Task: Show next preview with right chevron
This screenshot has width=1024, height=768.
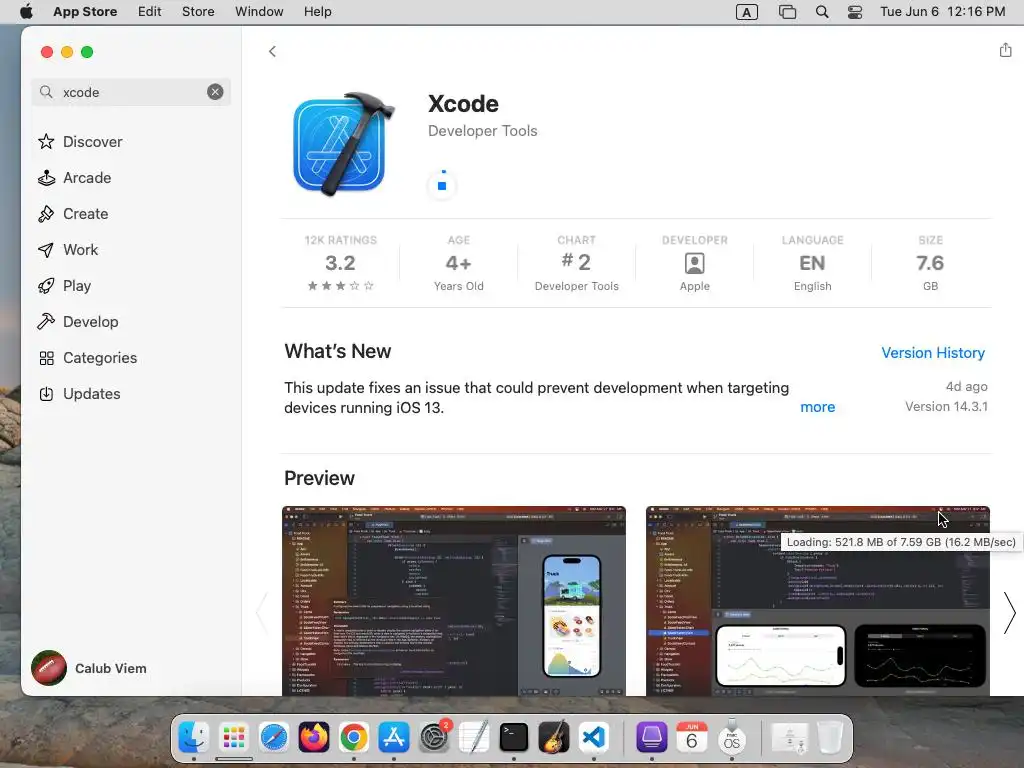Action: coord(1010,613)
